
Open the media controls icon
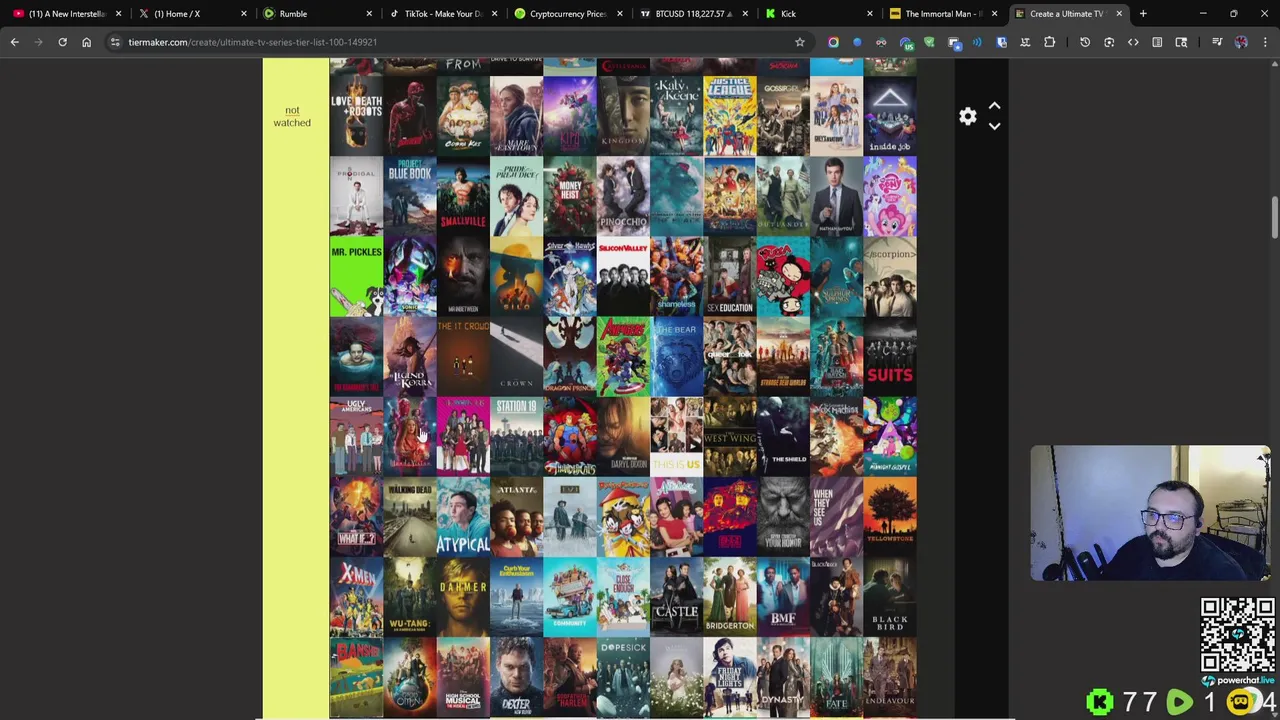(x=1217, y=42)
